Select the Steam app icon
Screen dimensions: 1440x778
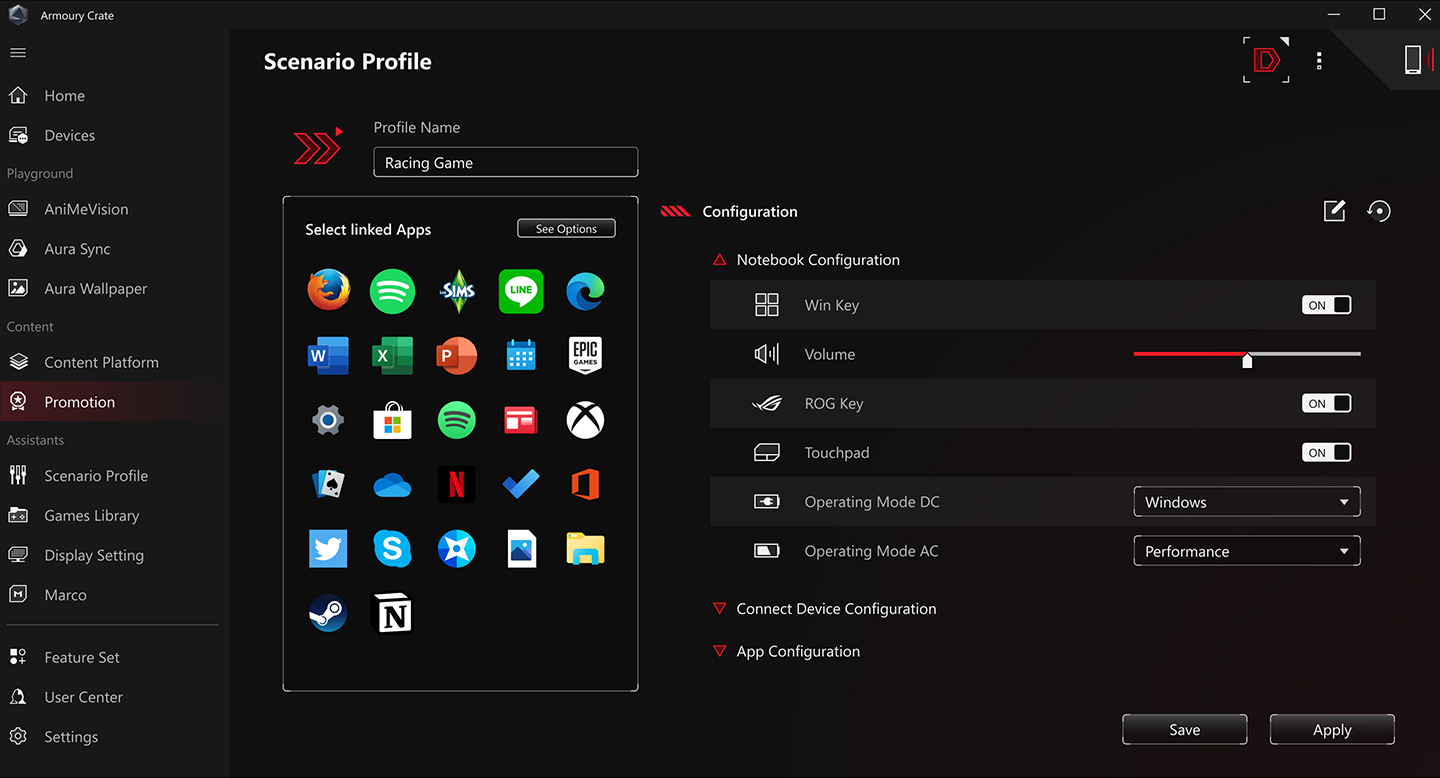328,613
